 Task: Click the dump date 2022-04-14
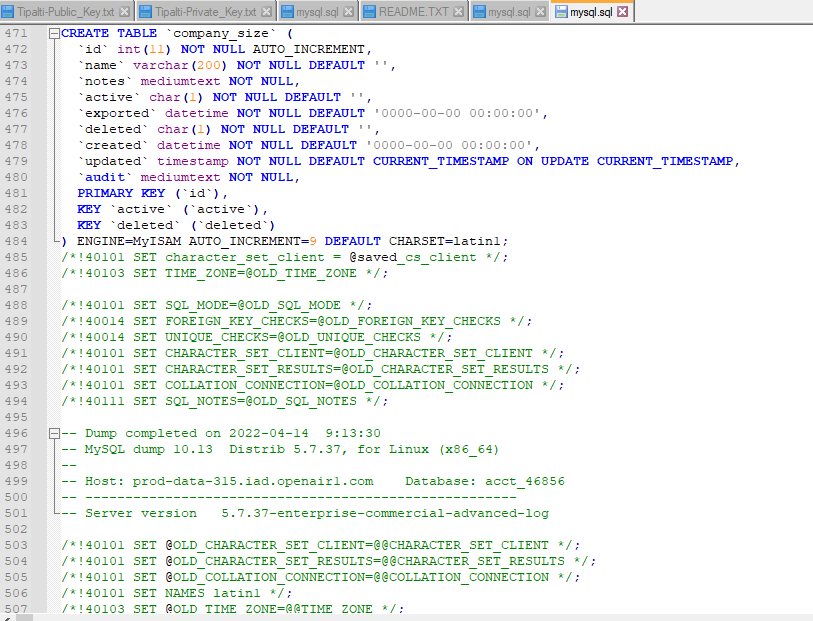[x=269, y=433]
